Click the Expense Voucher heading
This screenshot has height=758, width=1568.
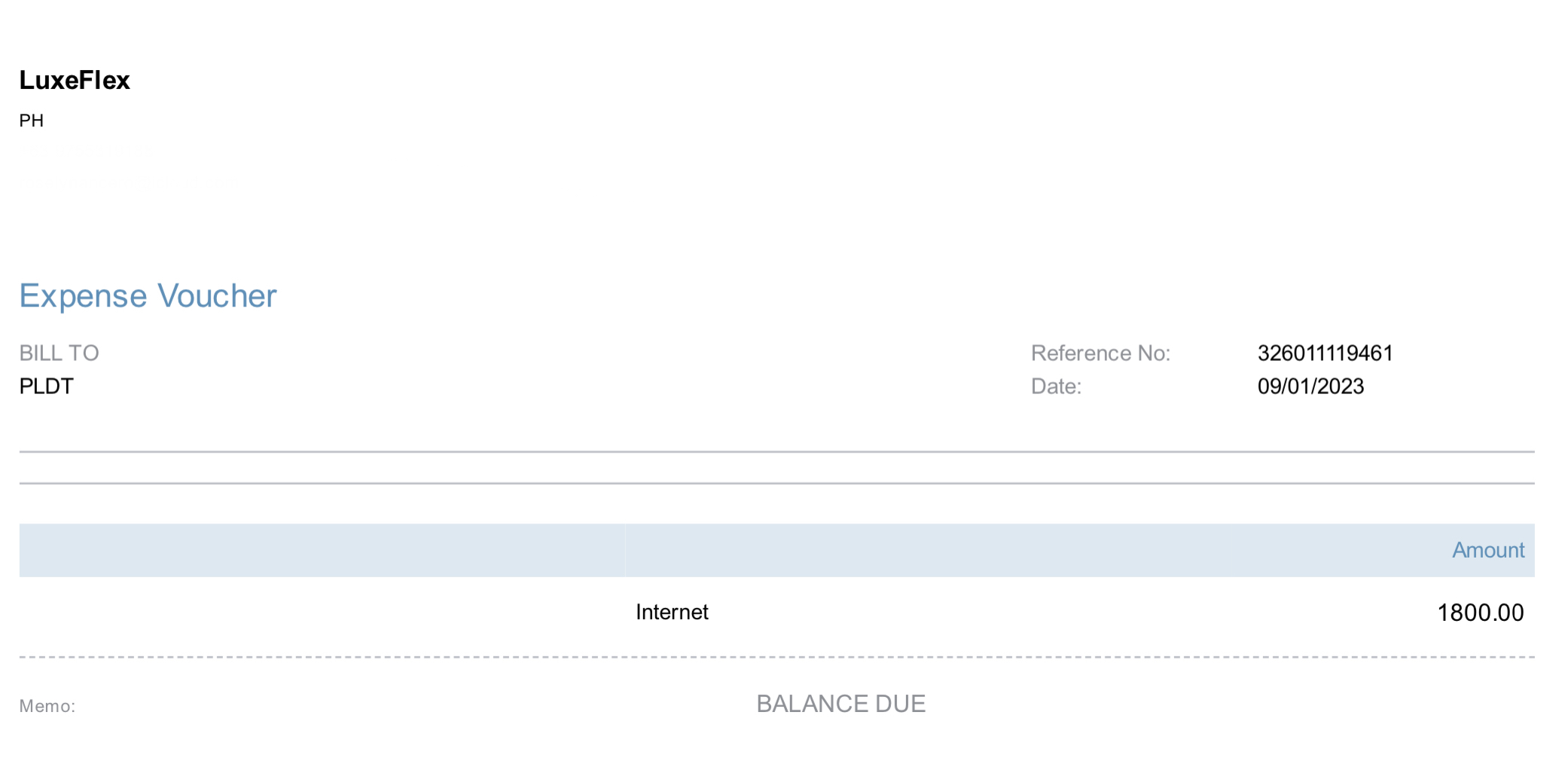(x=148, y=296)
